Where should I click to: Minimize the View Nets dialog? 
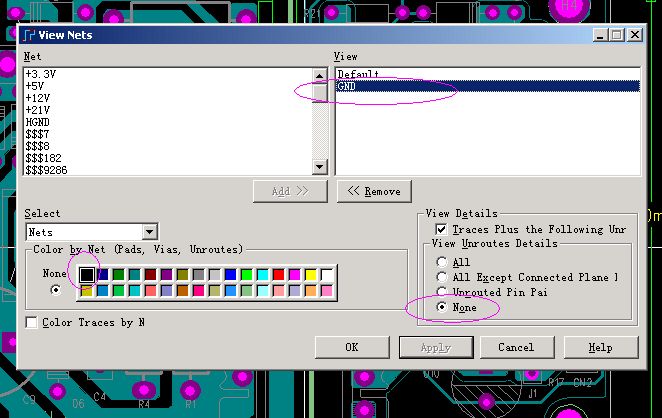(x=600, y=35)
